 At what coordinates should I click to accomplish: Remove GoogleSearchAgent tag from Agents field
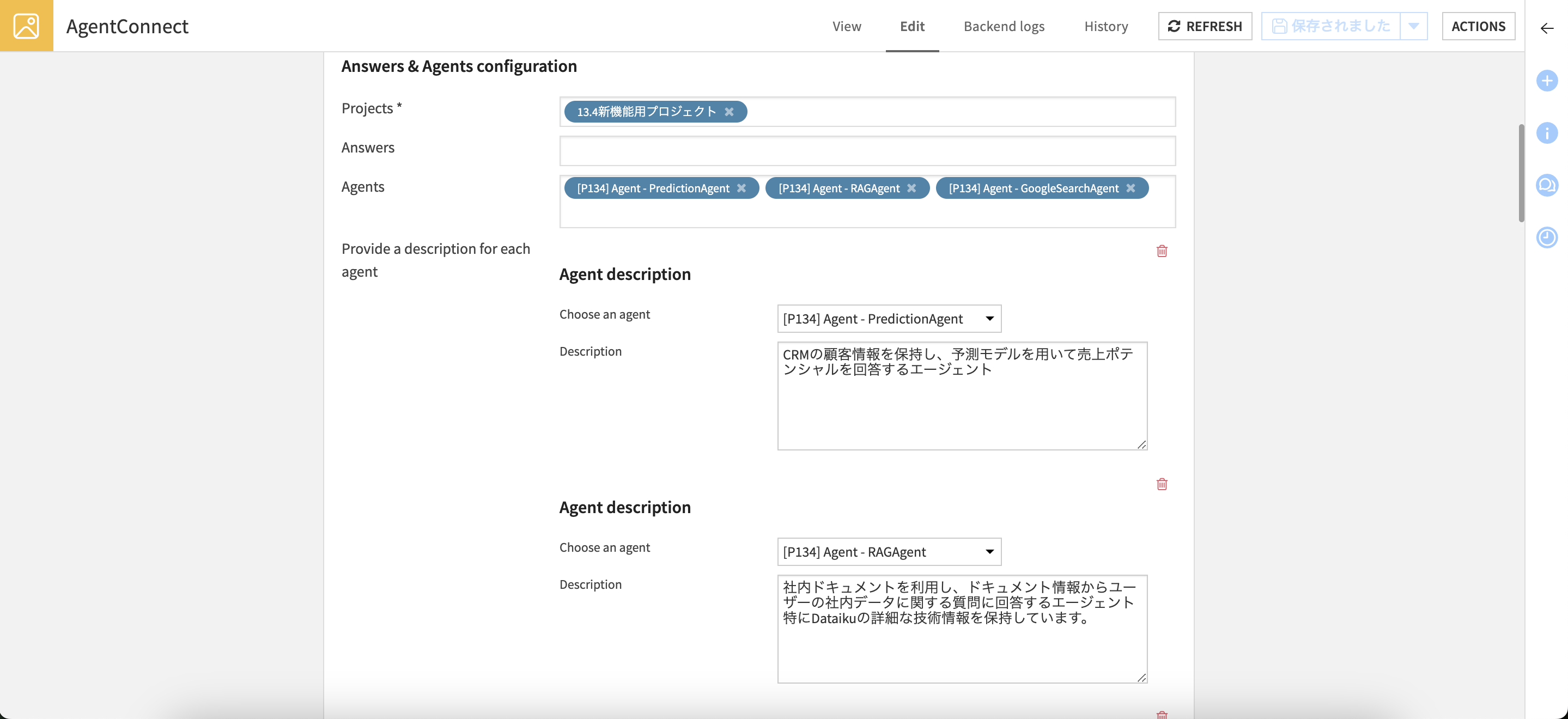click(x=1131, y=188)
